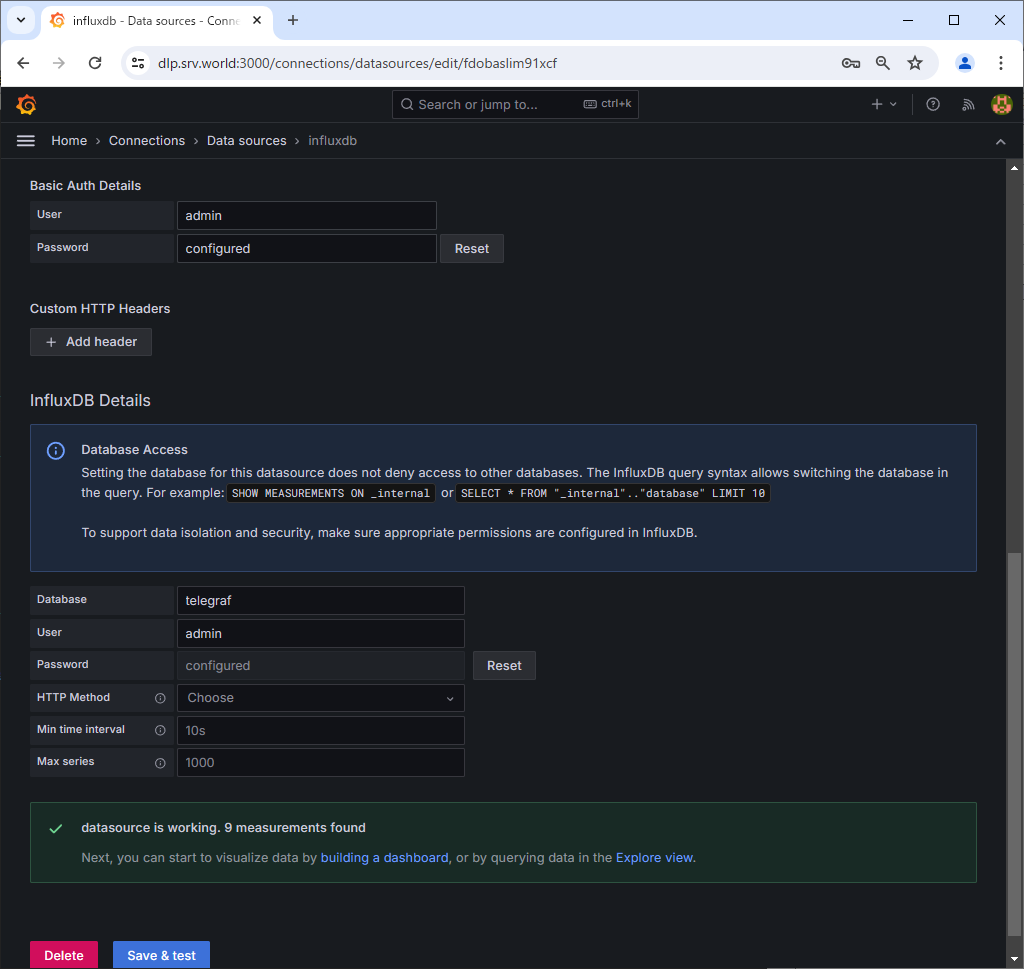Viewport: 1024px width, 969px height.
Task: Click the scrollbar up arrow
Action: click(x=1014, y=168)
